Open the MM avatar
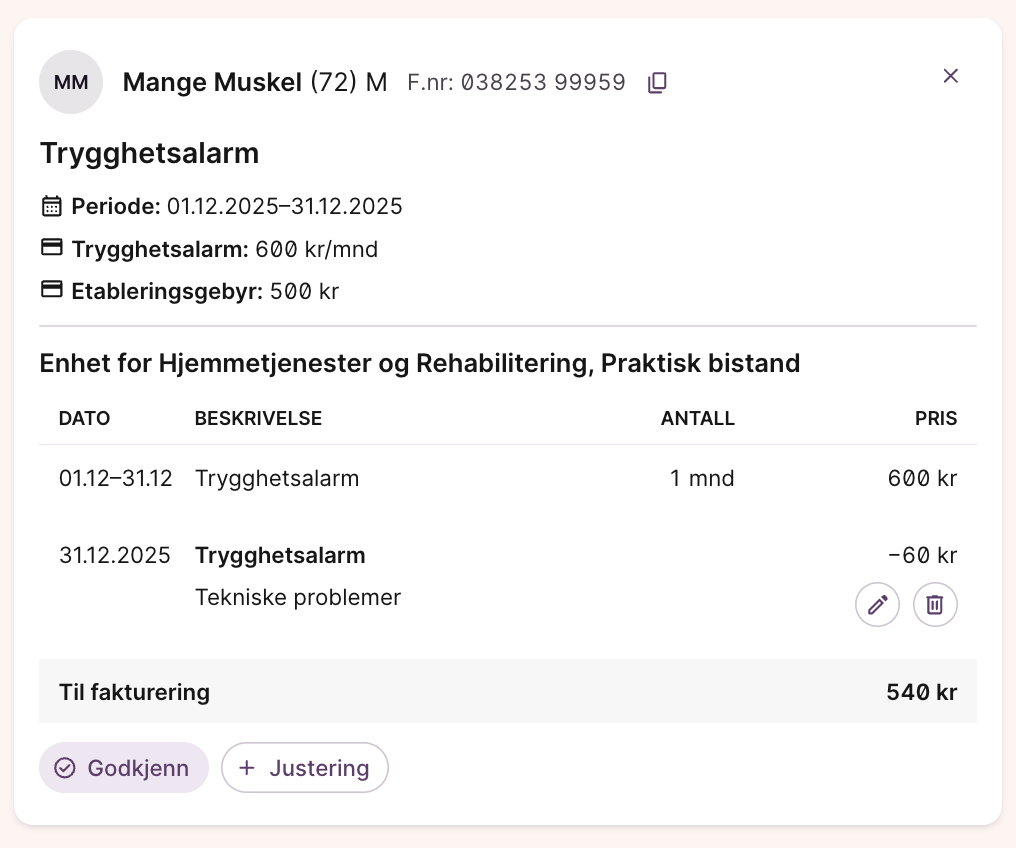The width and height of the screenshot is (1016, 848). (x=71, y=82)
